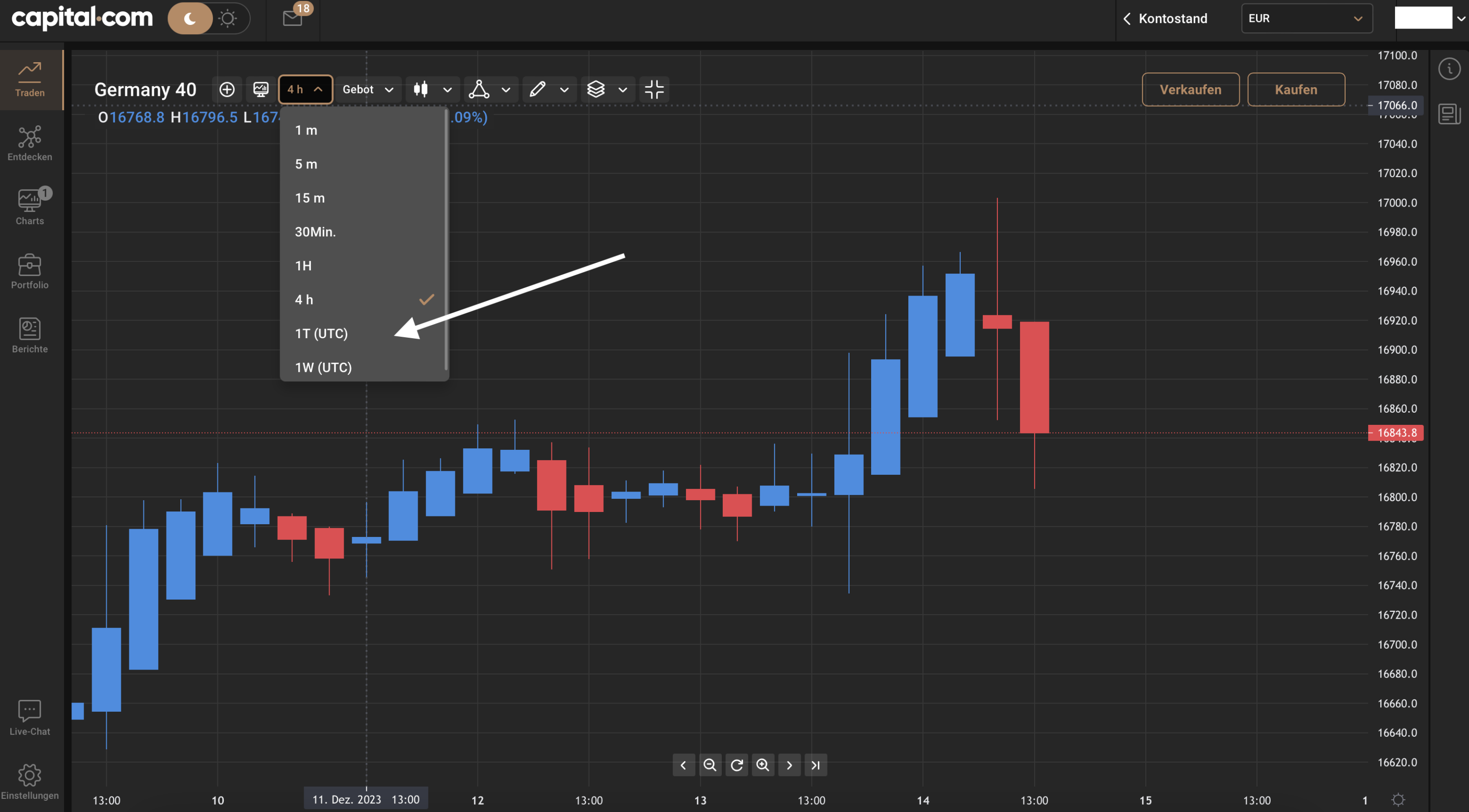Click the candlestick chart type icon
Image resolution: width=1469 pixels, height=812 pixels.
point(421,90)
